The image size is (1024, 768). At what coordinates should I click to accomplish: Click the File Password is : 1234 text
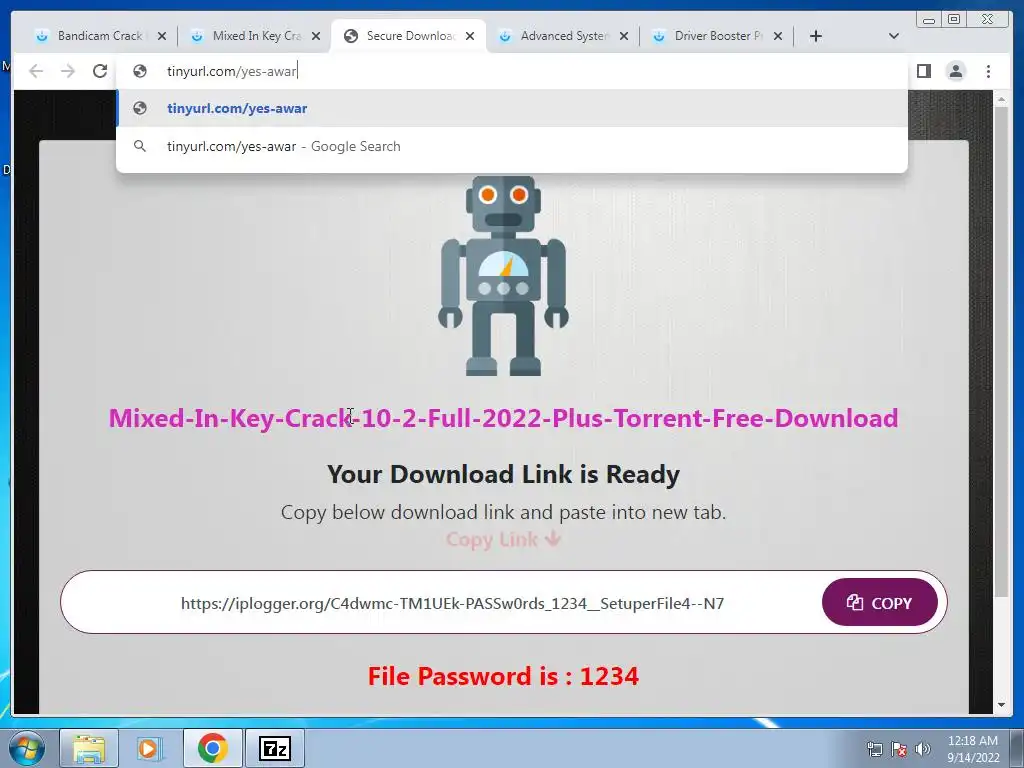pyautogui.click(x=504, y=676)
